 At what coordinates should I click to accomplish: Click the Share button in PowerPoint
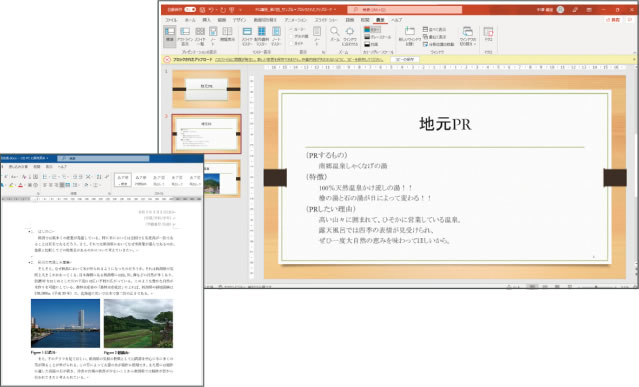(613, 20)
